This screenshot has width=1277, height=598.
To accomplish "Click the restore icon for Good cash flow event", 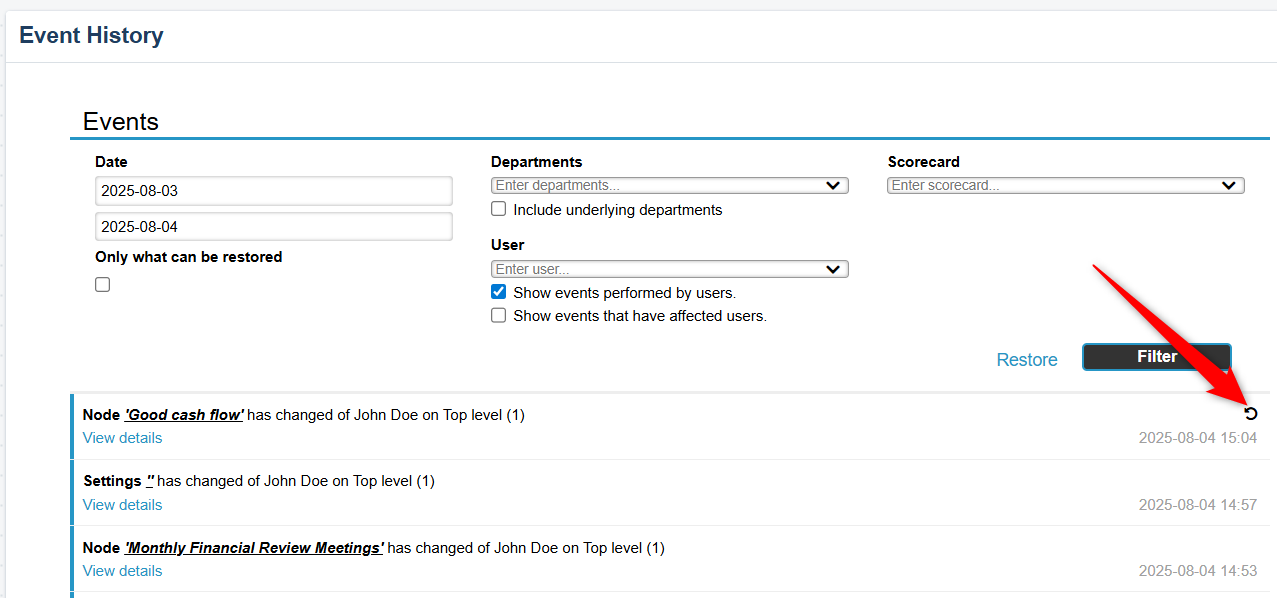I will coord(1250,413).
